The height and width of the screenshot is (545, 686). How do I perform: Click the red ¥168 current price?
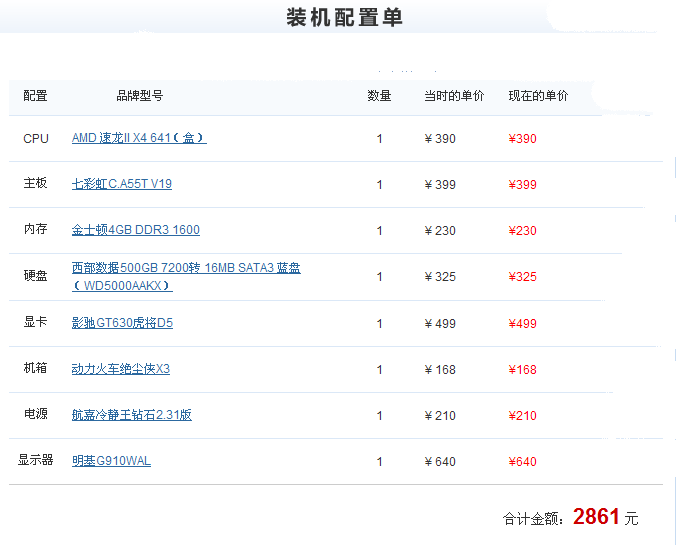(522, 370)
